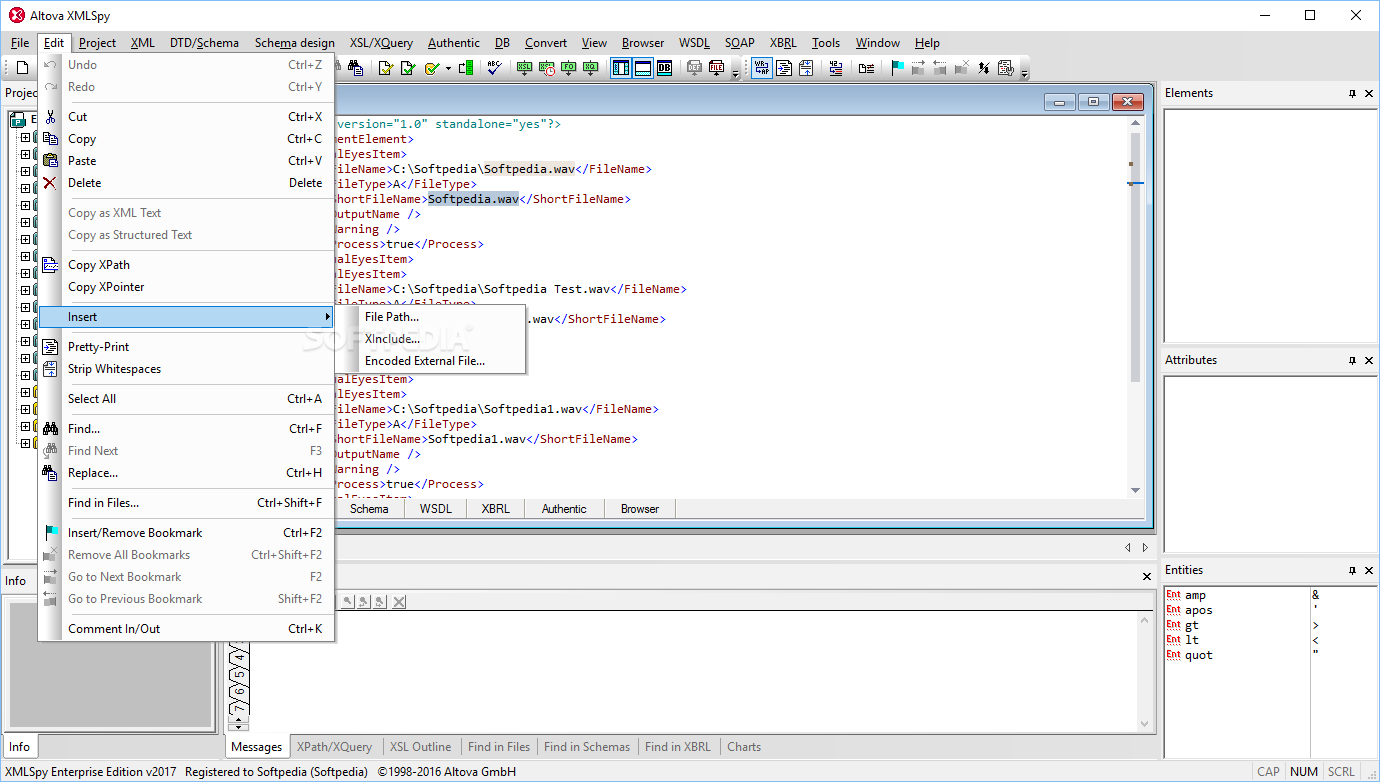The height and width of the screenshot is (782, 1380).
Task: Toggle the second highlighted window-layout button
Action: coord(643,68)
